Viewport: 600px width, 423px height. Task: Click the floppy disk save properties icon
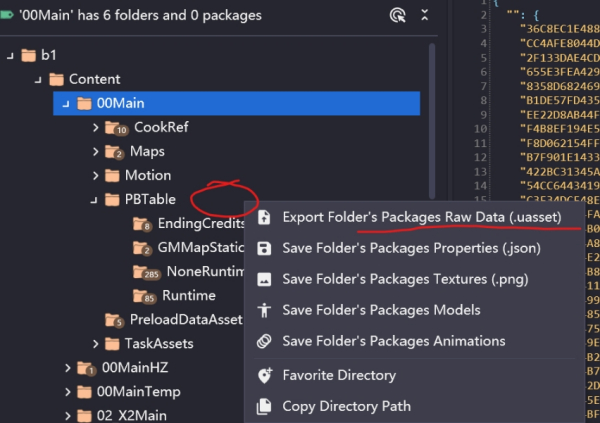tap(264, 248)
